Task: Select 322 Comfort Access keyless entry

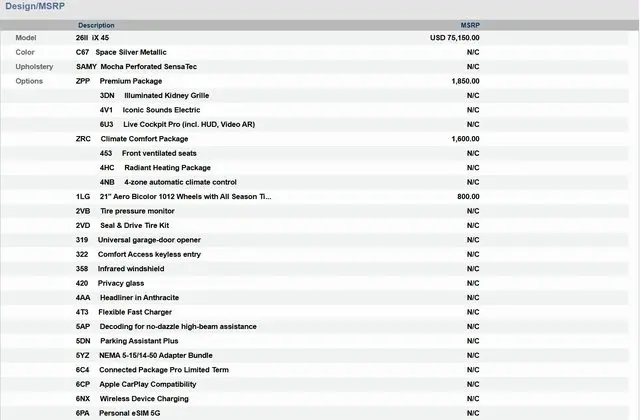Action: coord(138,254)
